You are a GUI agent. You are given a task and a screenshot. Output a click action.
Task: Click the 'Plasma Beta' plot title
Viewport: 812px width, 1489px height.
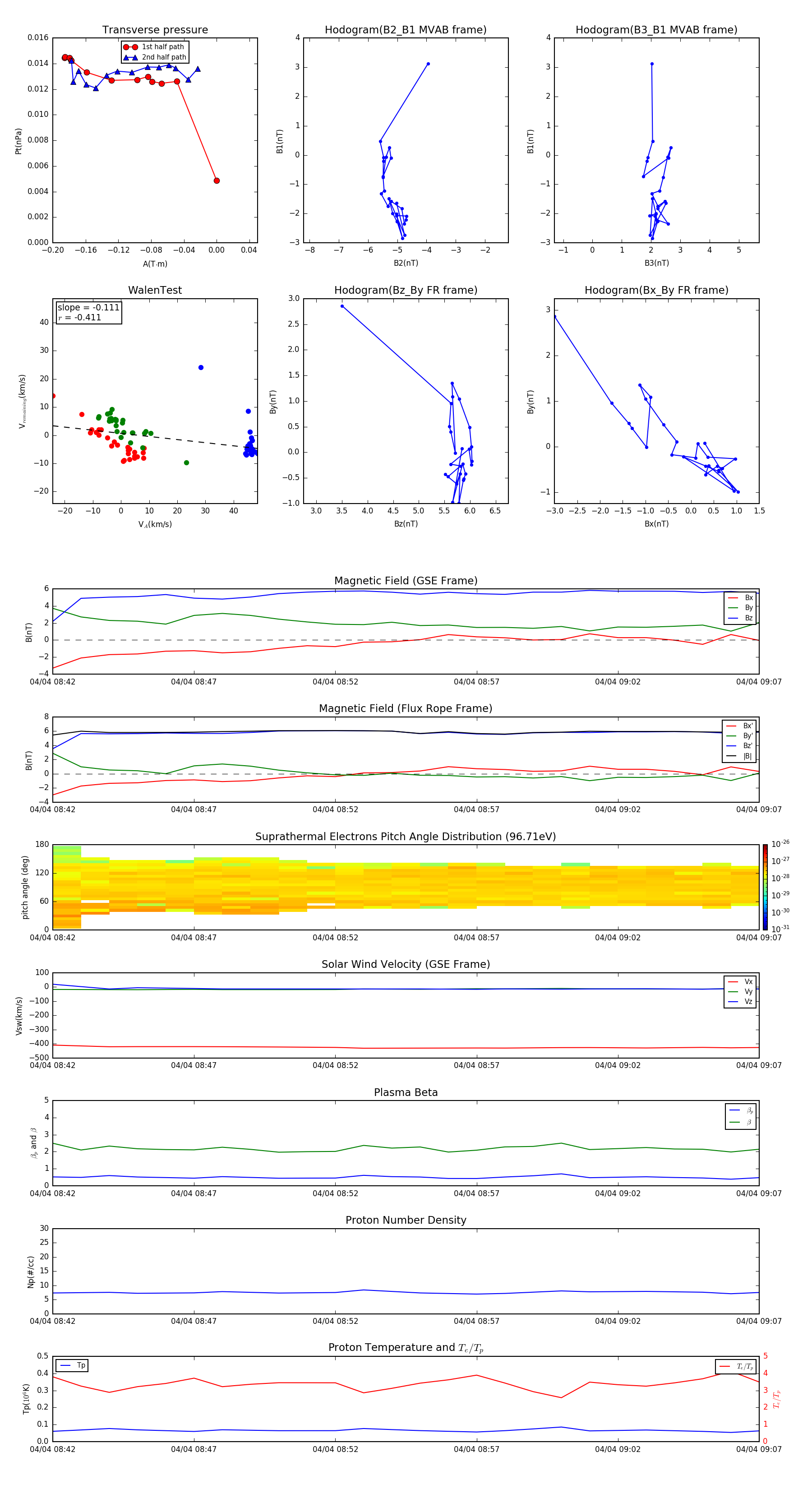tap(406, 1092)
